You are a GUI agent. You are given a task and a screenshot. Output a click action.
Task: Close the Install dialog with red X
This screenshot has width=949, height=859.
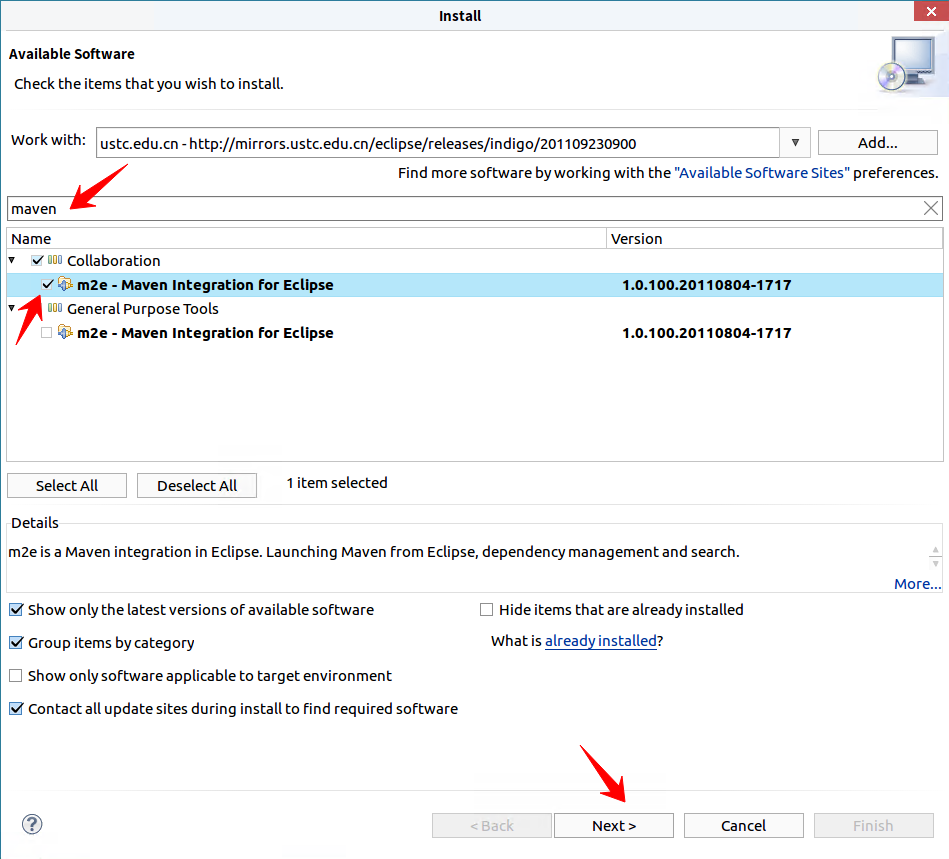[x=931, y=11]
